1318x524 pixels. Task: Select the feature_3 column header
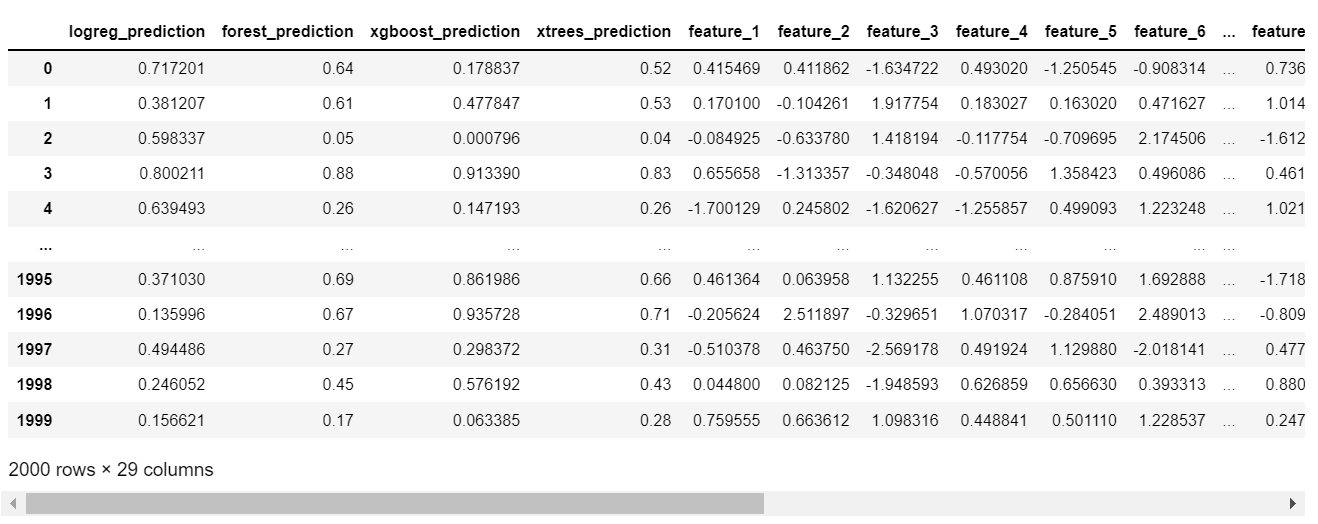tap(903, 31)
